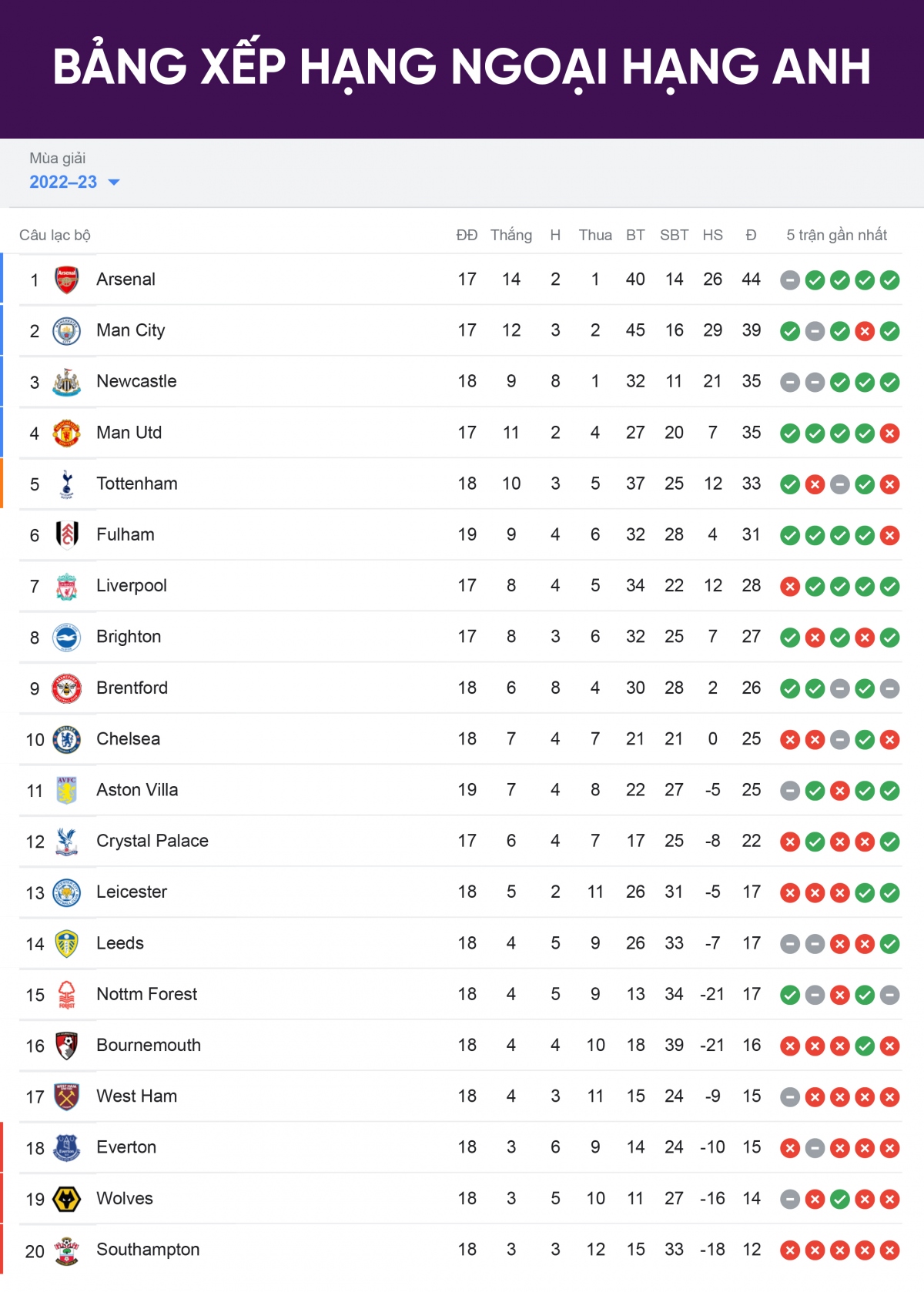
Task: Click the Chelsea lion badge
Action: pyautogui.click(x=67, y=739)
